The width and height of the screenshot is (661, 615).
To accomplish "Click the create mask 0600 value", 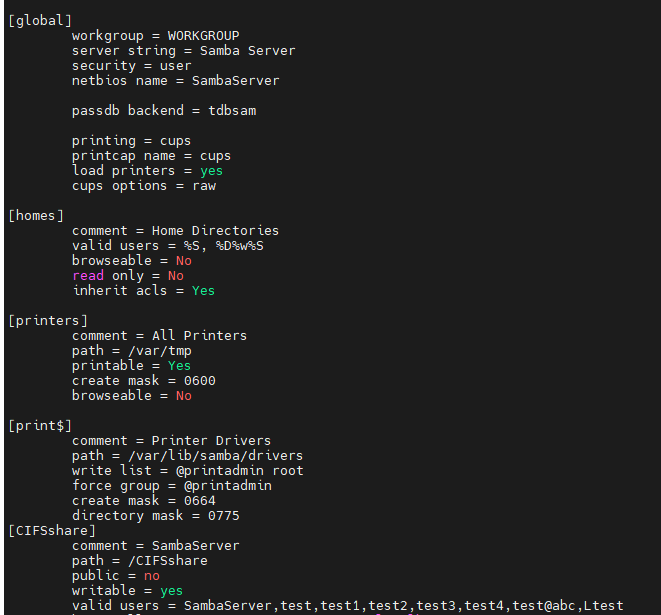I will point(199,380).
